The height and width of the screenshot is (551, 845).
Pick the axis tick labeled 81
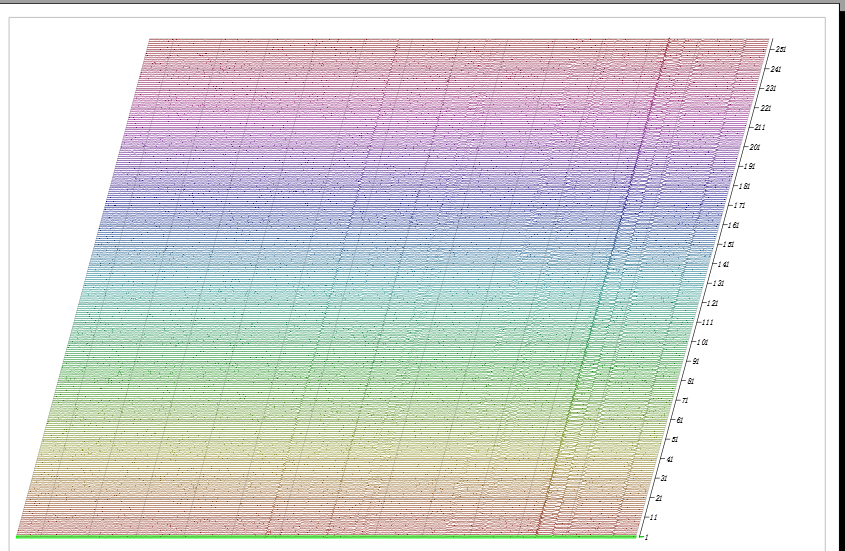(x=689, y=381)
